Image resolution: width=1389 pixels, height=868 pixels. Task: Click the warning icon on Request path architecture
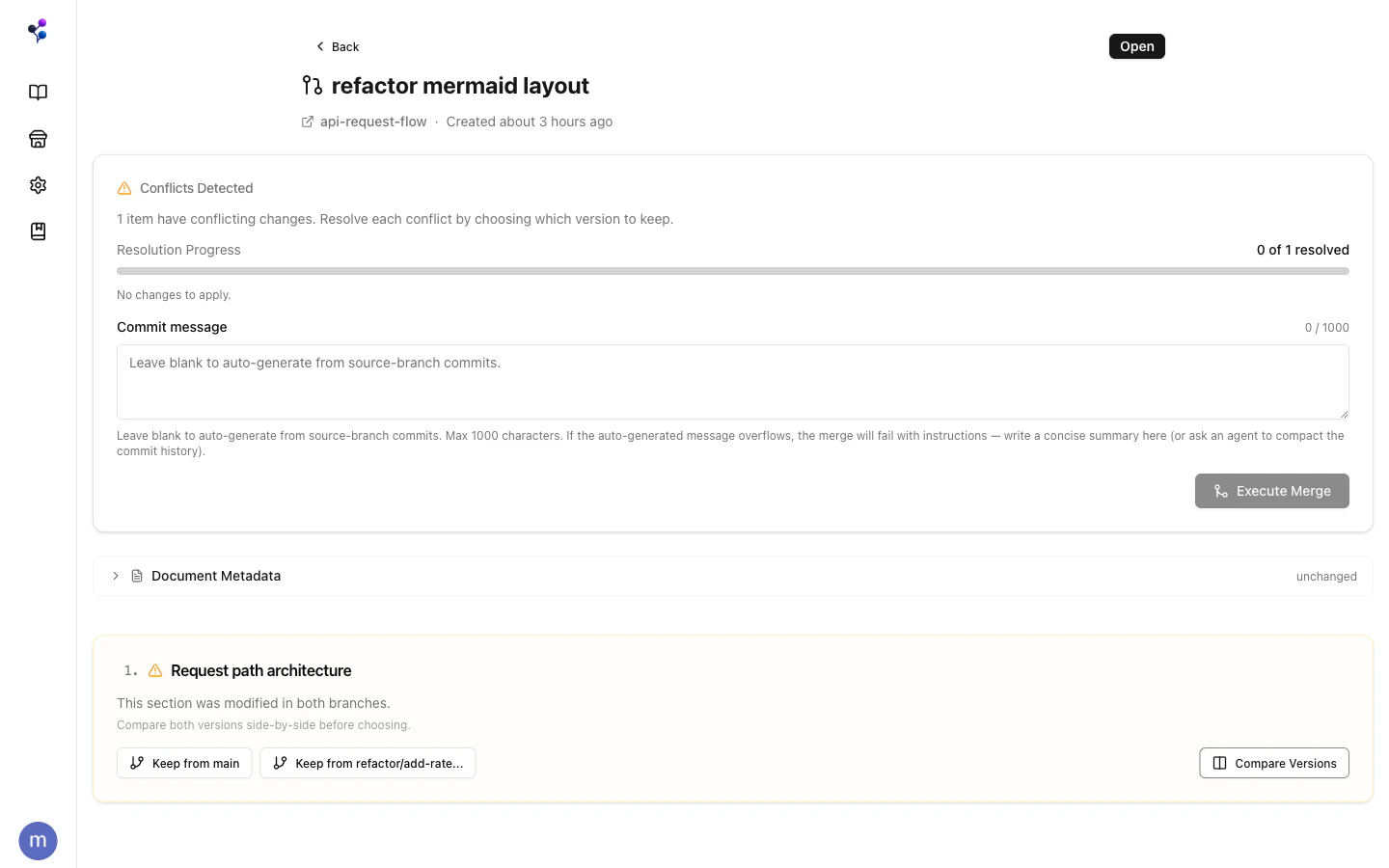[x=155, y=669]
